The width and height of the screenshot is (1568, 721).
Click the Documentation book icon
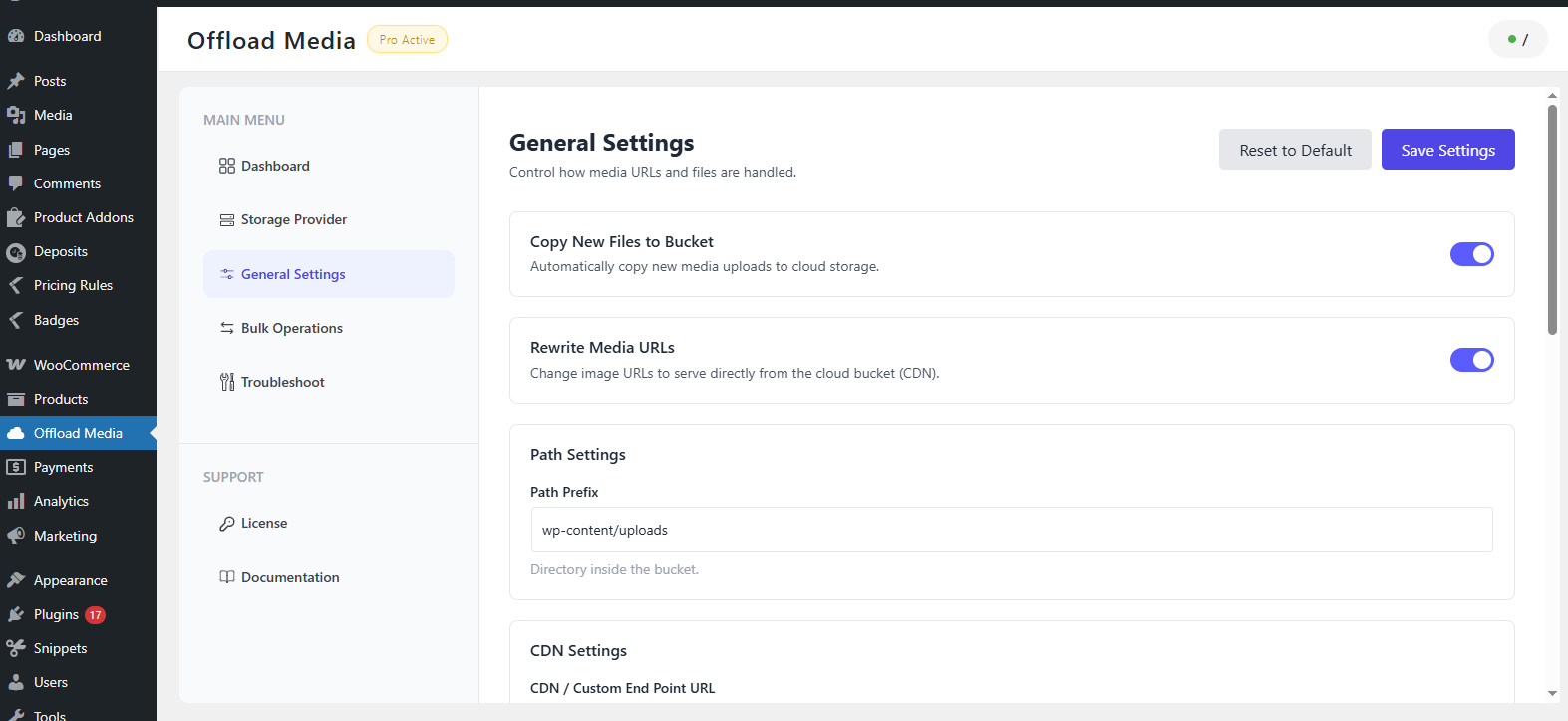(227, 577)
